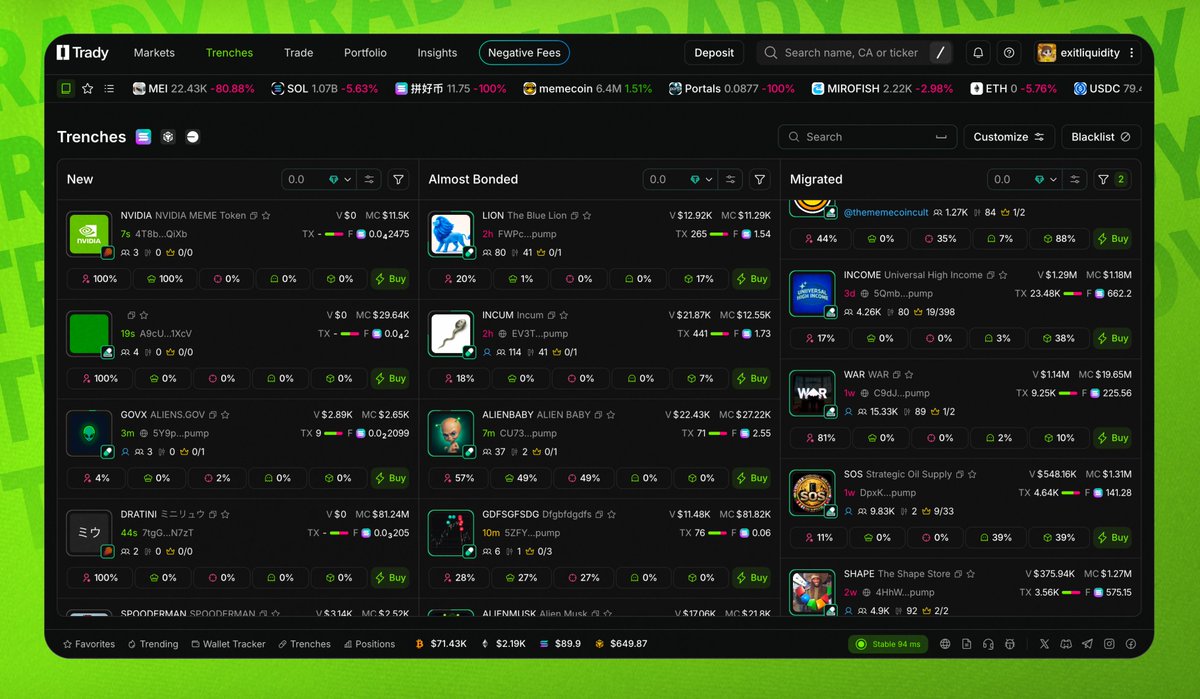Expand quick-buy currency dropdown in Migrated
This screenshot has width=1200, height=699.
1044,179
